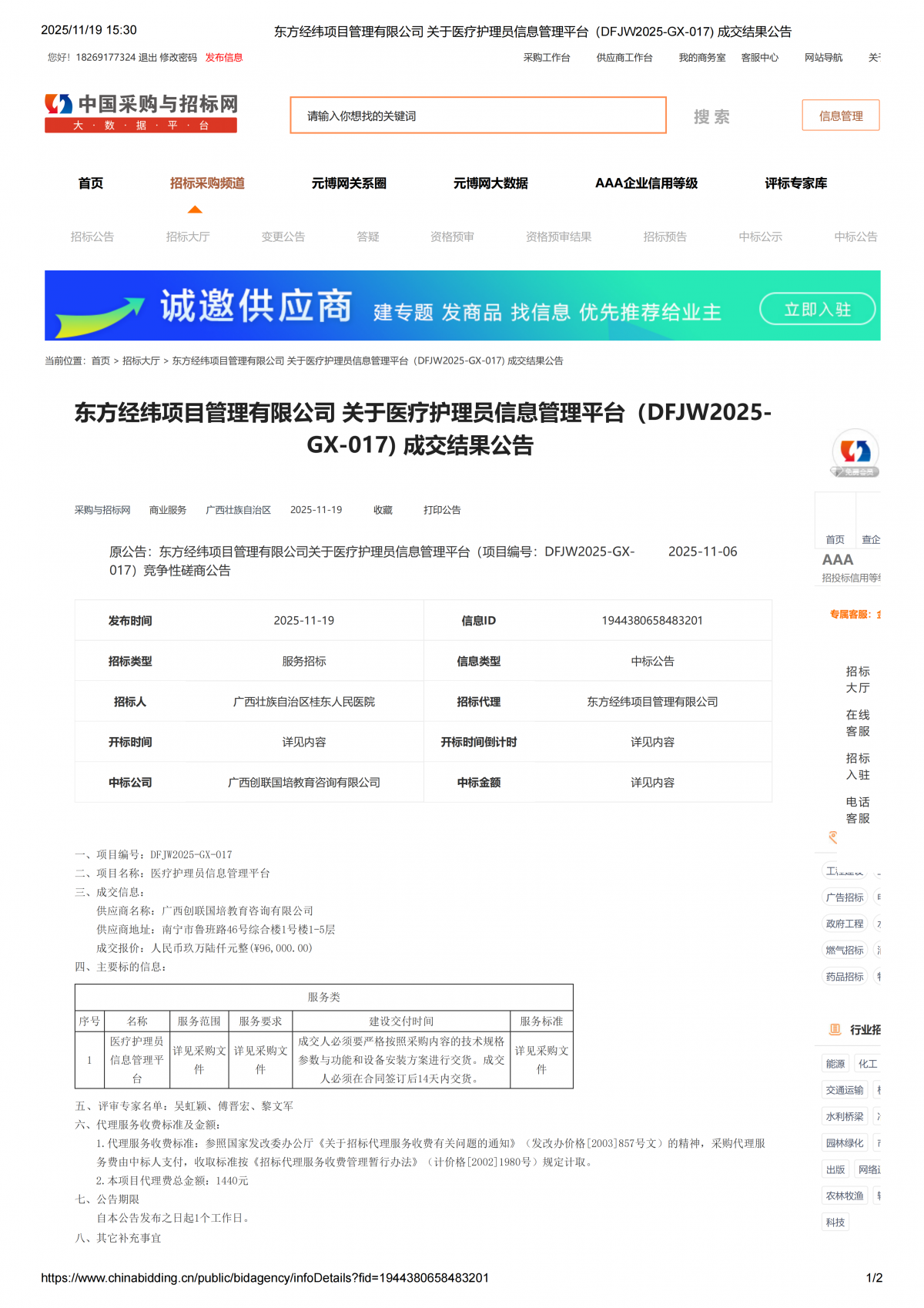The image size is (924, 1308).
Task: Click the 广西壮族自治区 region tag
Action: click(x=239, y=510)
